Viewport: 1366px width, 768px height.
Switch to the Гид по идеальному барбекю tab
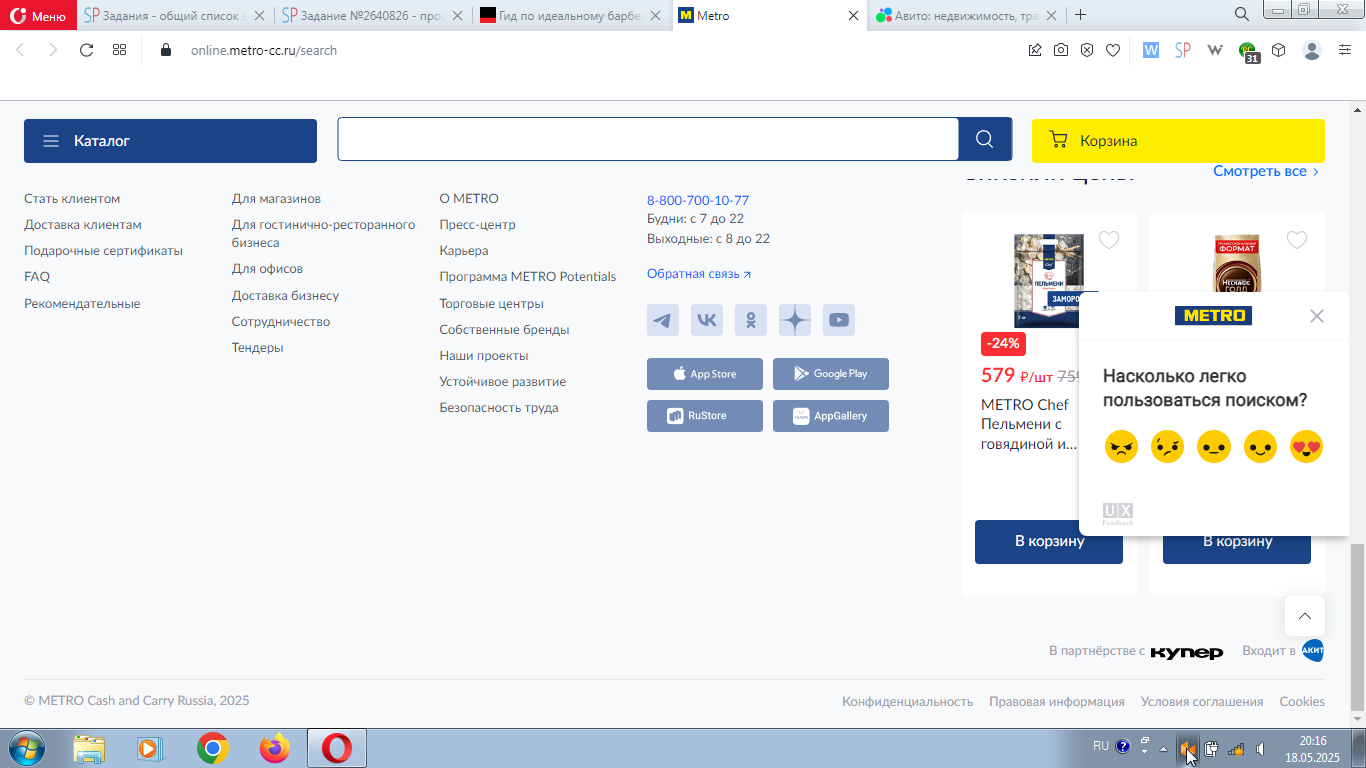coord(572,16)
